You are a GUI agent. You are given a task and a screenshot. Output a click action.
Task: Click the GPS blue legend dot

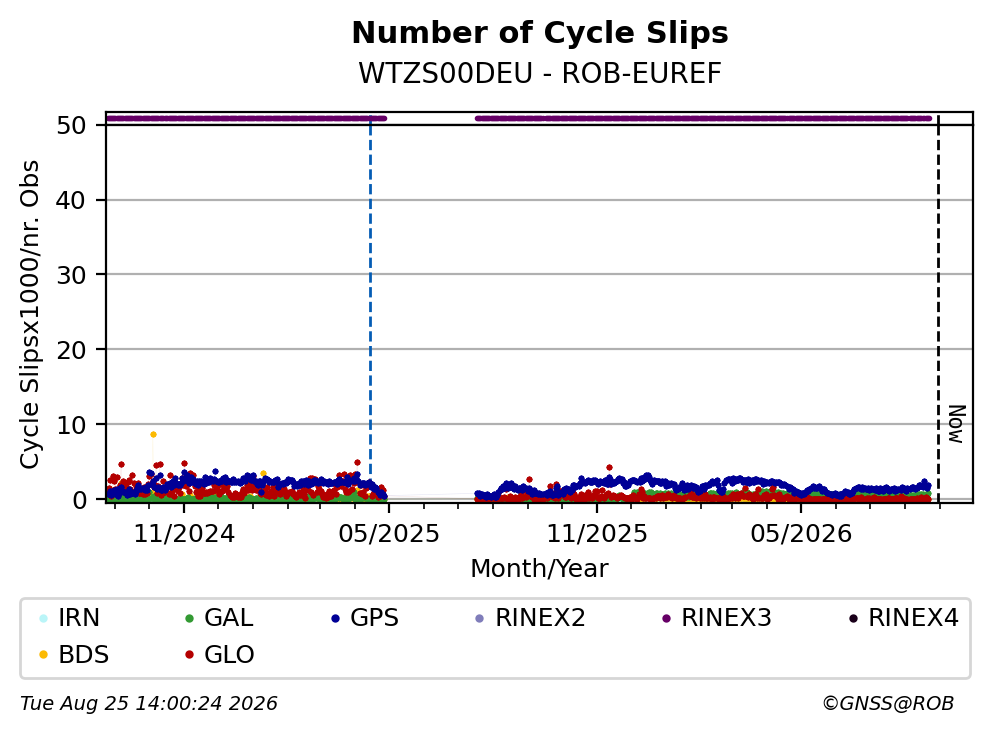(335, 618)
